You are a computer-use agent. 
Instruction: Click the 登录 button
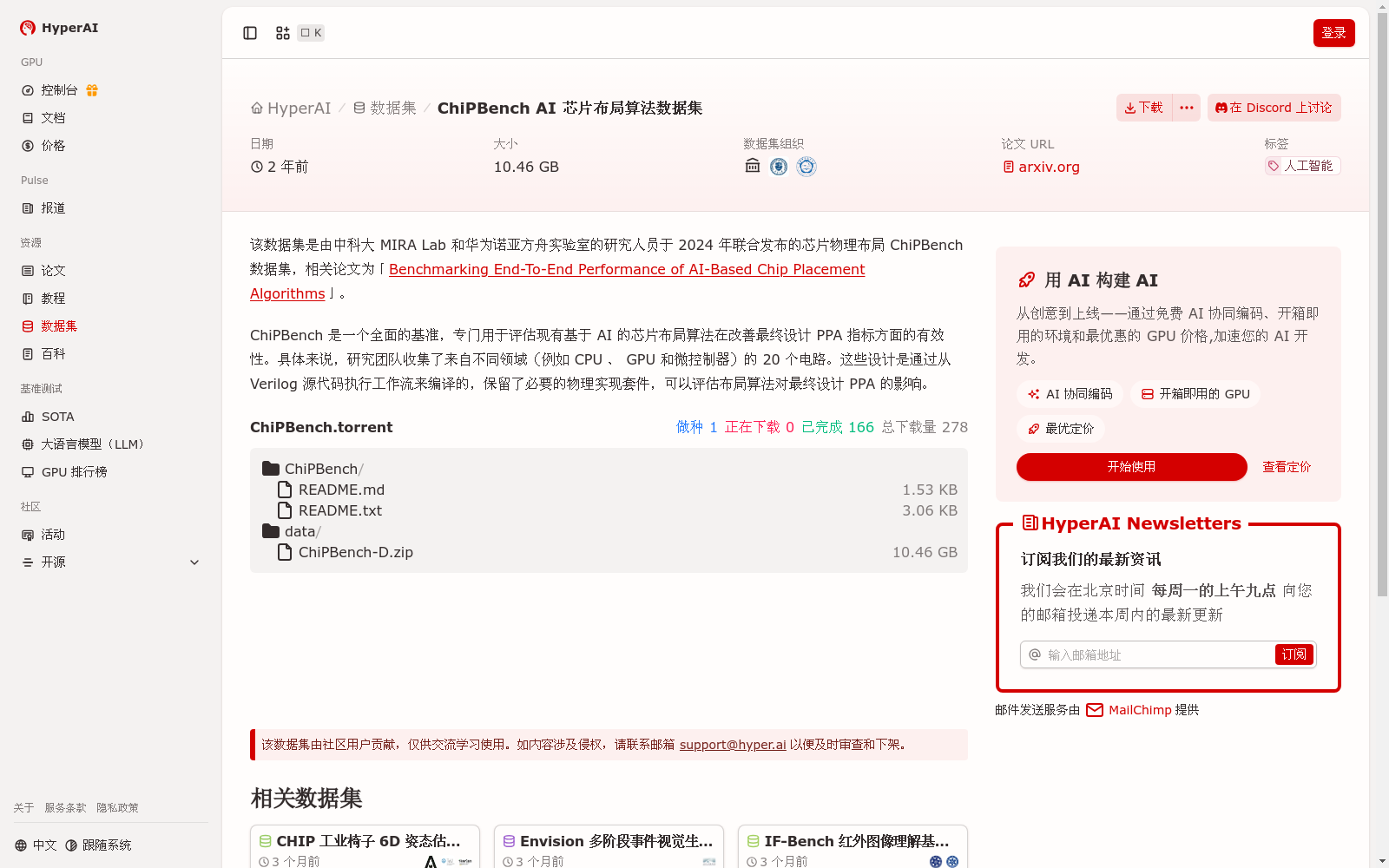pyautogui.click(x=1333, y=33)
